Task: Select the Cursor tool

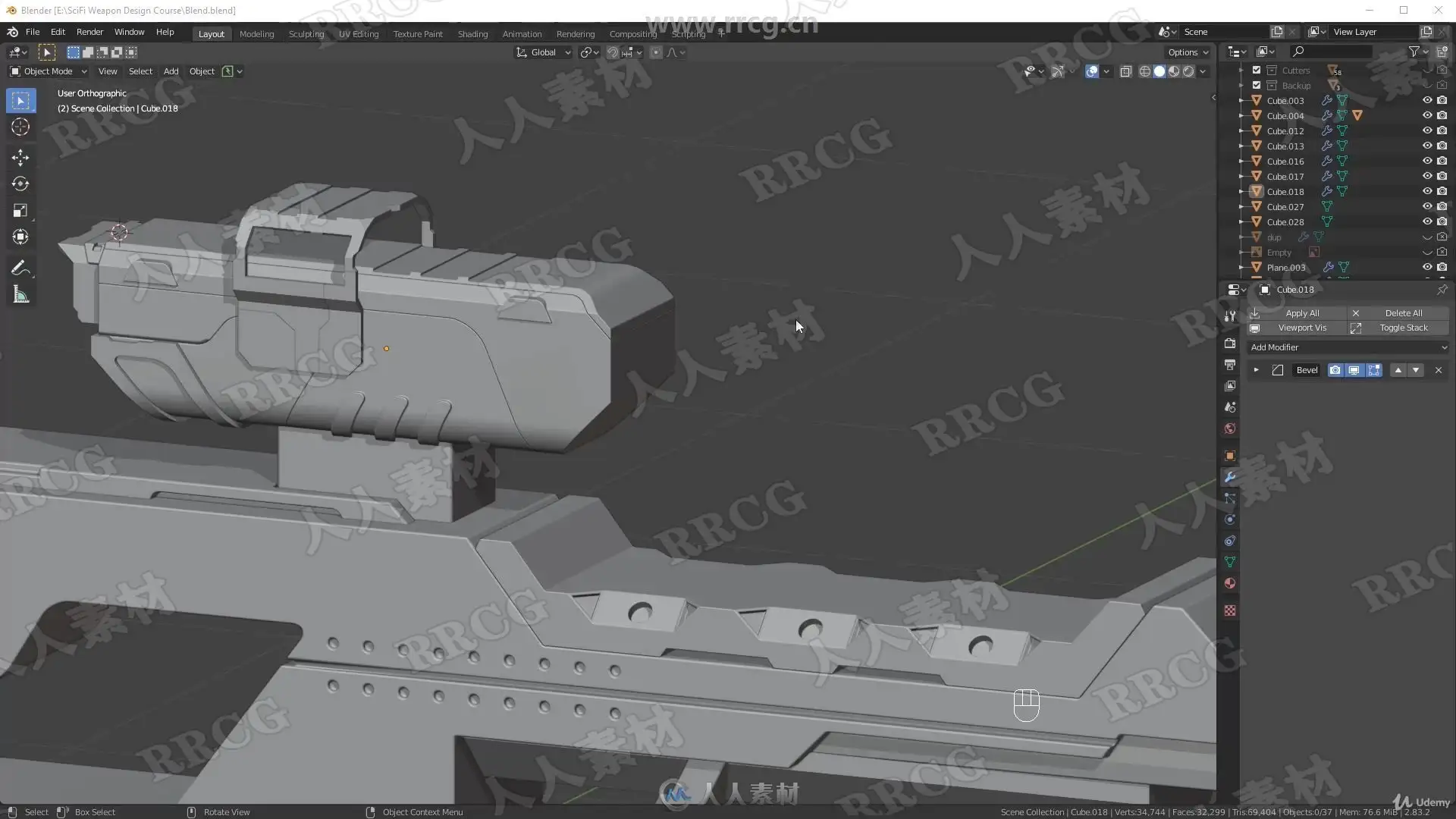Action: coord(20,127)
